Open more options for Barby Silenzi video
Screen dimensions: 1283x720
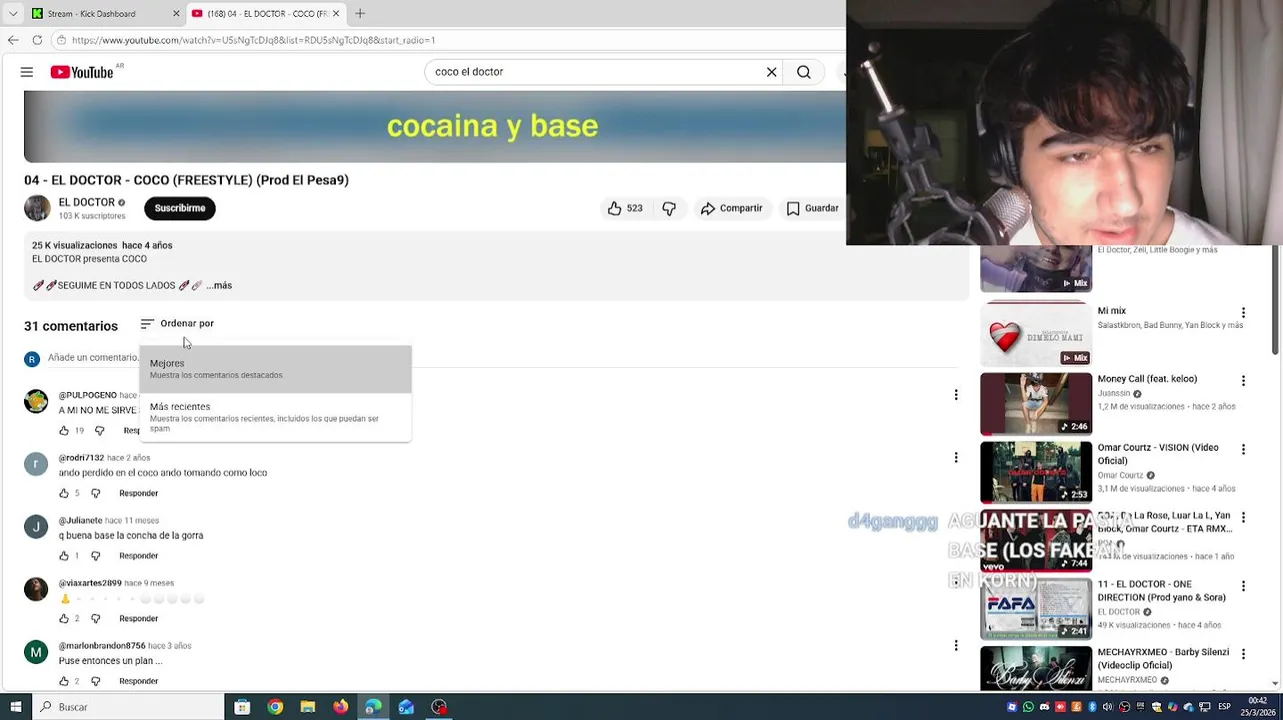point(1243,654)
